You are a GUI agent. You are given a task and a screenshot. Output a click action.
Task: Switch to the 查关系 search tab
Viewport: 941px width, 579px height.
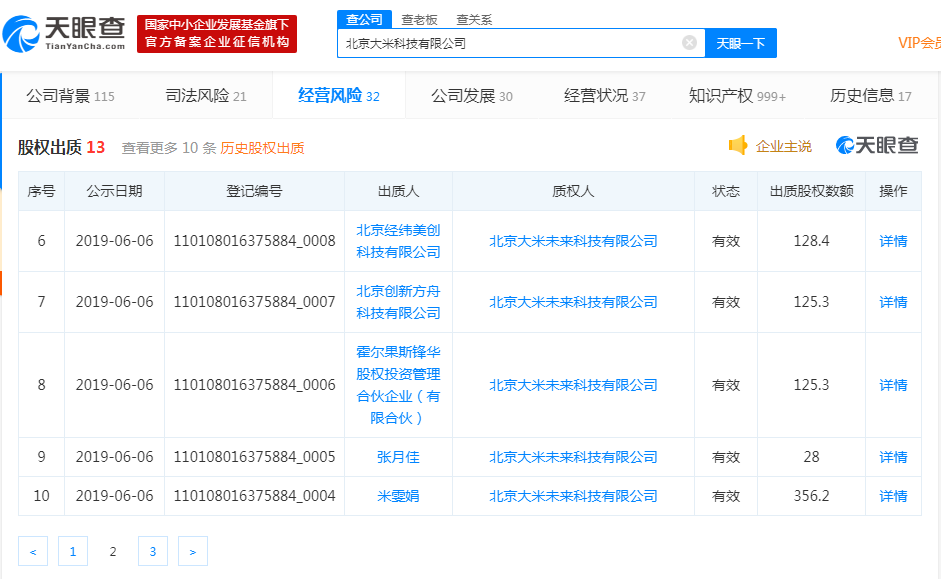point(473,19)
